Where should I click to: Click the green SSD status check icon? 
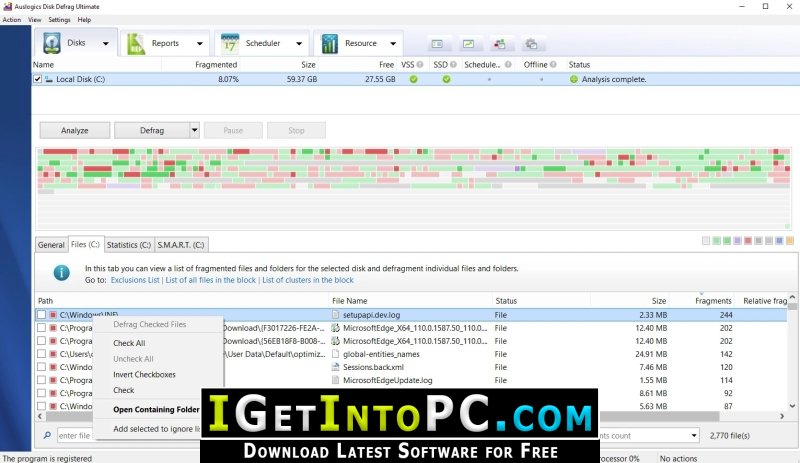click(x=446, y=79)
